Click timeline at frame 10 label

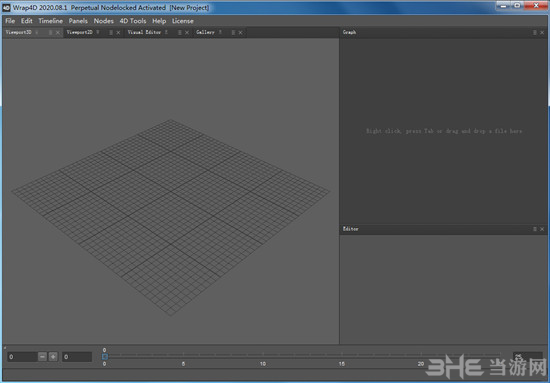point(263,364)
